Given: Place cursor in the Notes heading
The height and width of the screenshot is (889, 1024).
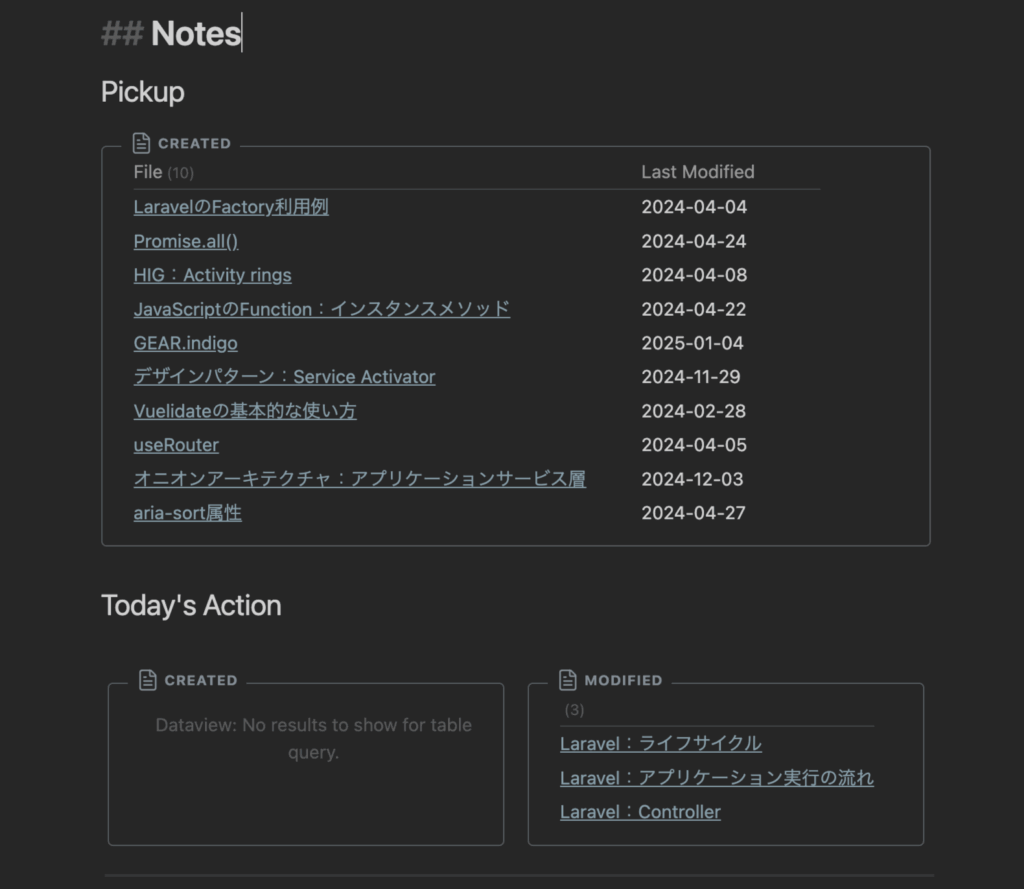Looking at the screenshot, I should 196,34.
